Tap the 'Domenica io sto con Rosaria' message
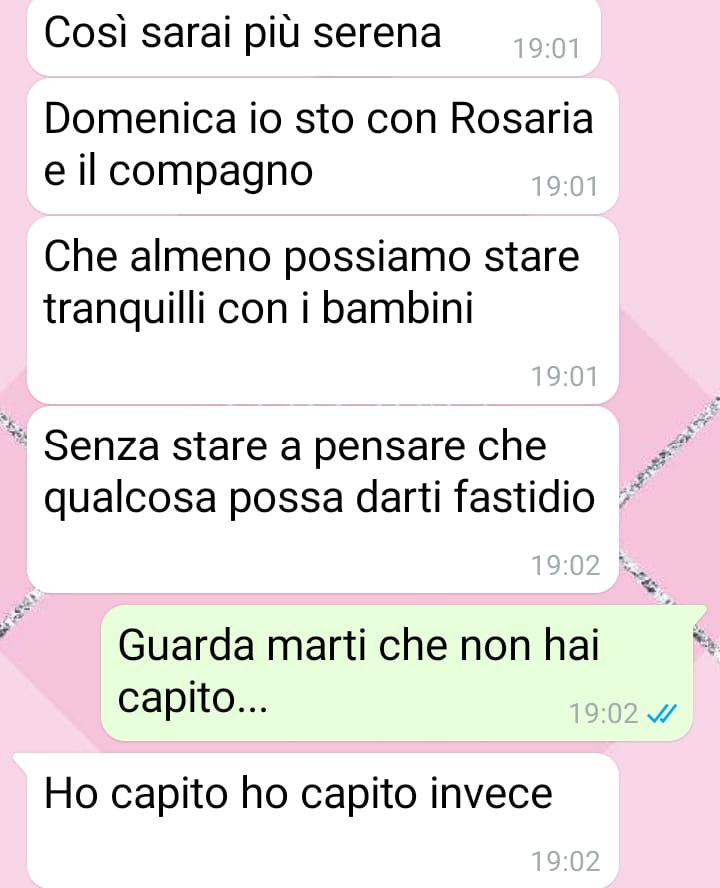This screenshot has height=888, width=720. pos(323,146)
